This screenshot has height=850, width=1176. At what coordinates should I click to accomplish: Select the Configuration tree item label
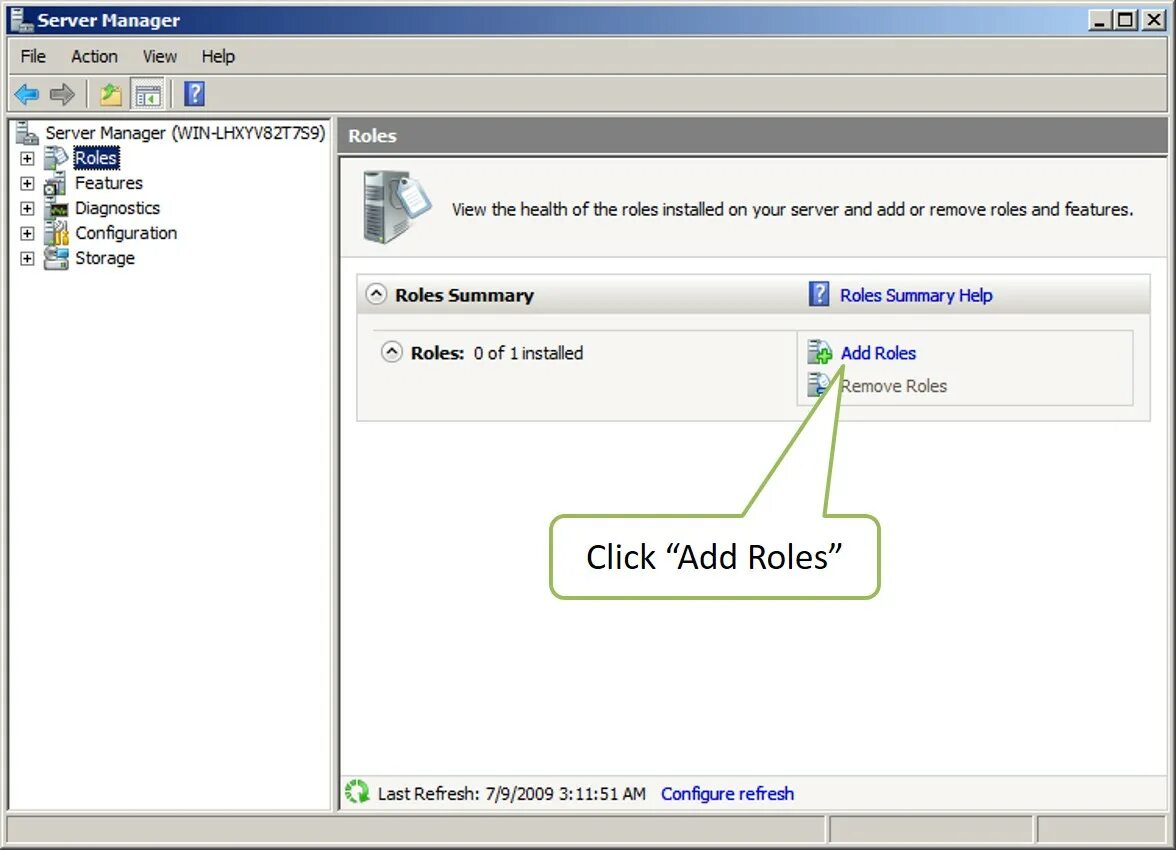(x=126, y=233)
